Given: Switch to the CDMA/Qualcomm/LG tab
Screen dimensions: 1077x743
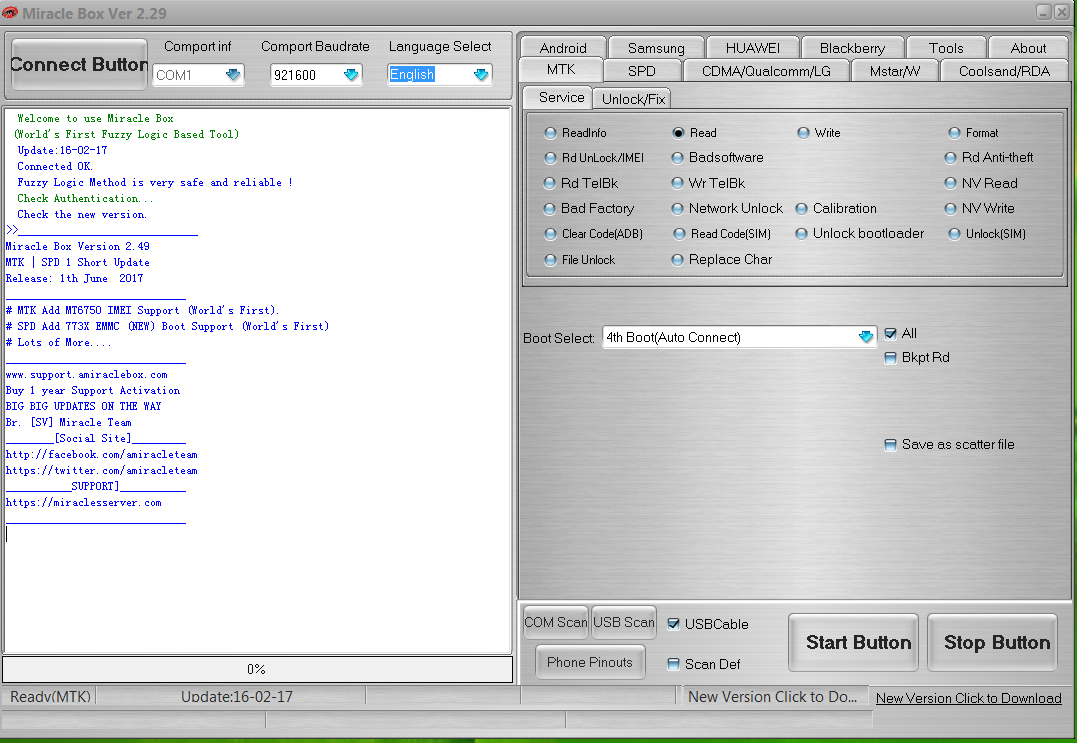Looking at the screenshot, I should coord(765,70).
